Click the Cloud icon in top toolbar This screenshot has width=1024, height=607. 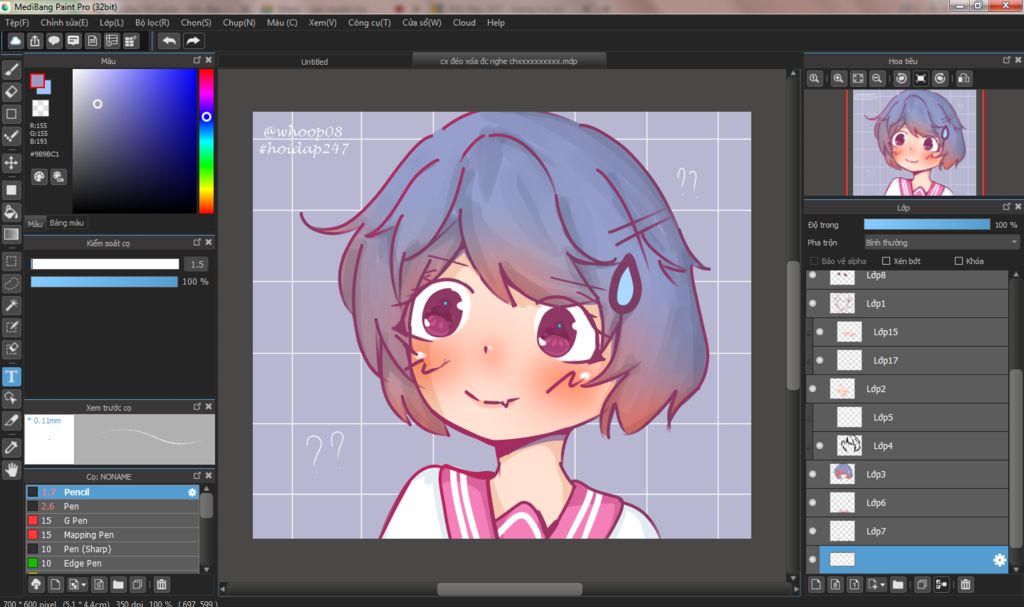click(16, 41)
